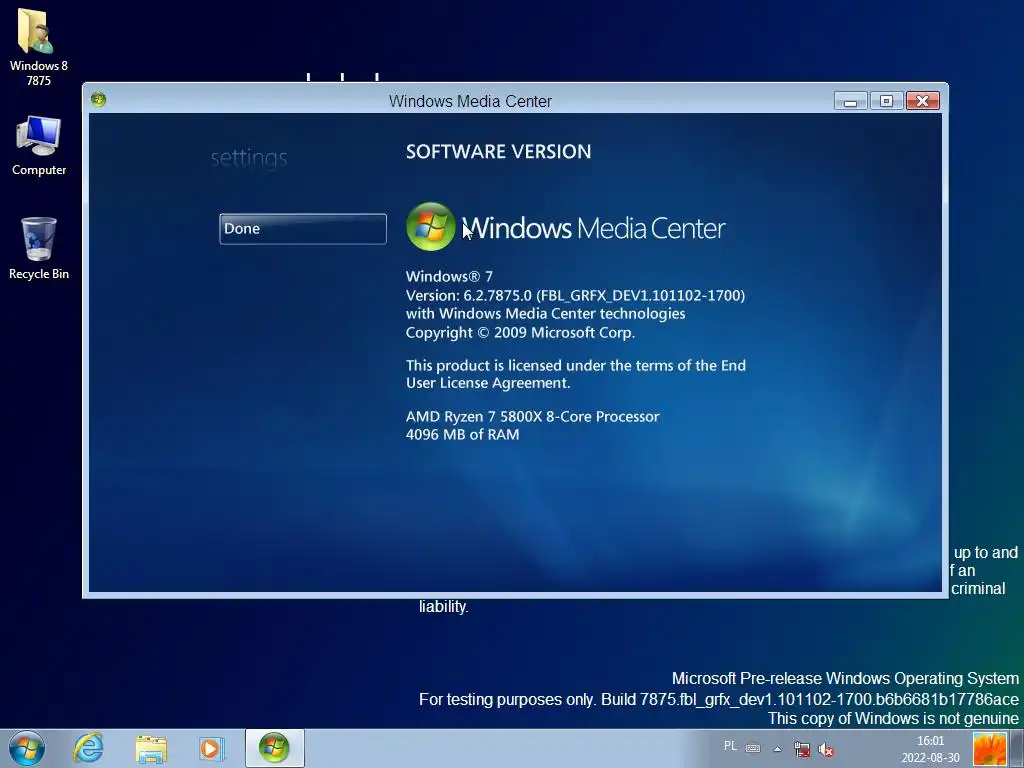
Task: Open the PL language indicator
Action: coord(730,746)
